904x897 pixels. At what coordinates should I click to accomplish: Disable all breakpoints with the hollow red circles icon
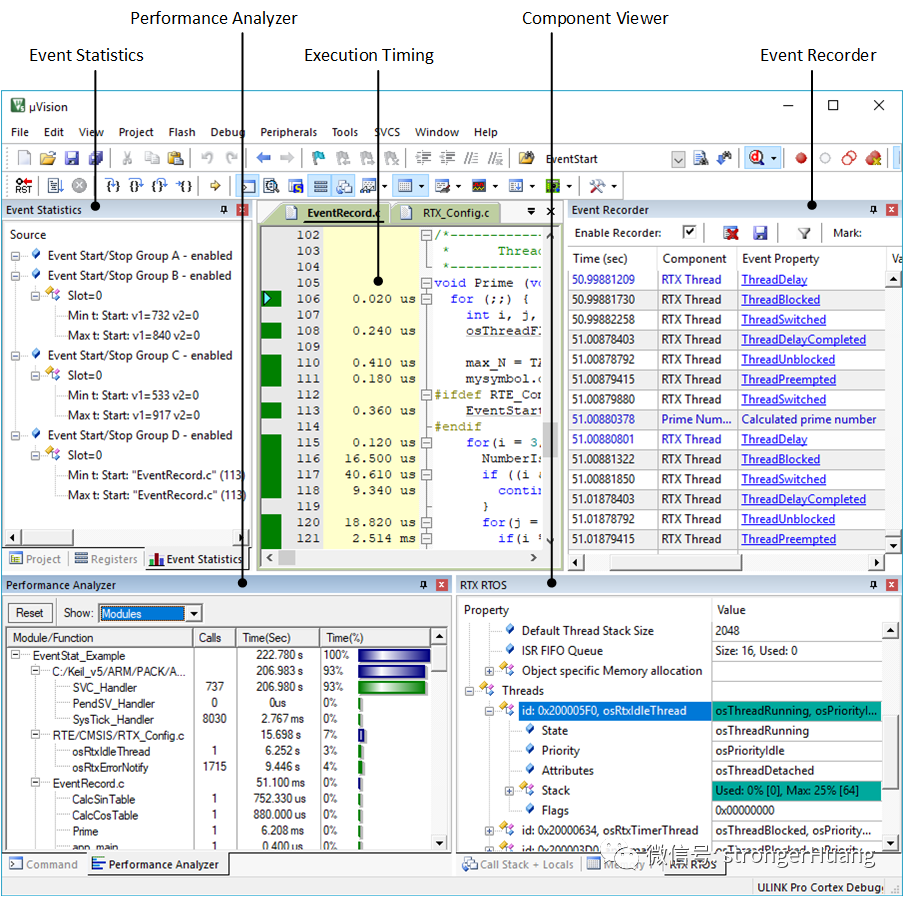849,158
